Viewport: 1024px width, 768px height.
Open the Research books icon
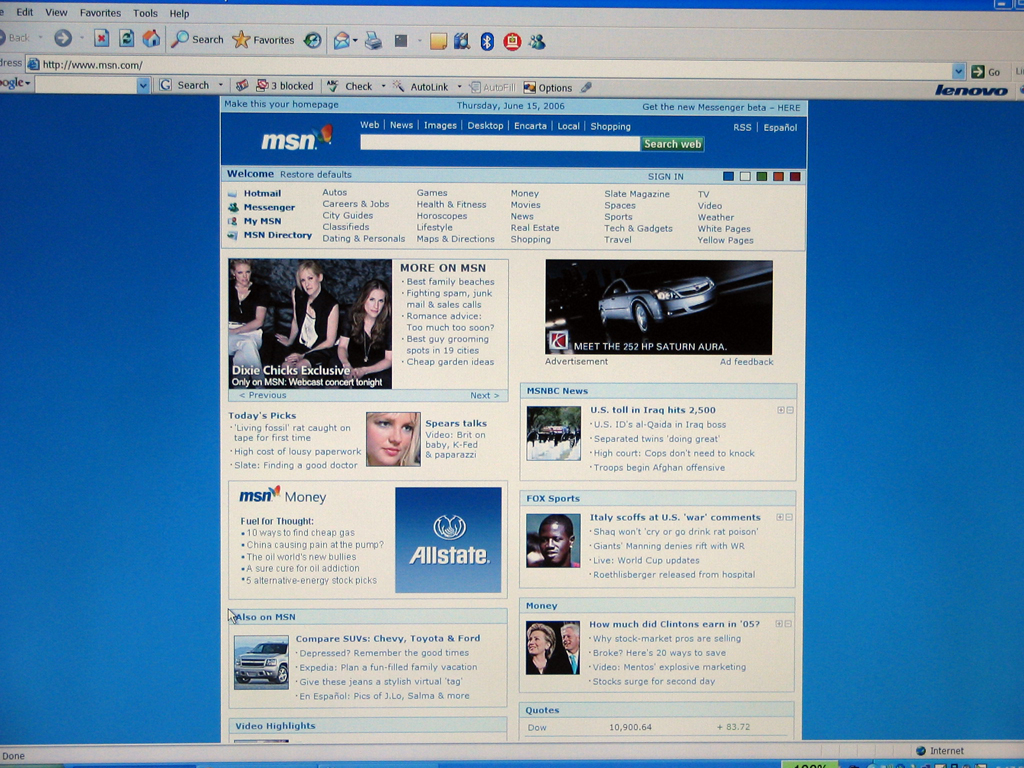pyautogui.click(x=462, y=42)
